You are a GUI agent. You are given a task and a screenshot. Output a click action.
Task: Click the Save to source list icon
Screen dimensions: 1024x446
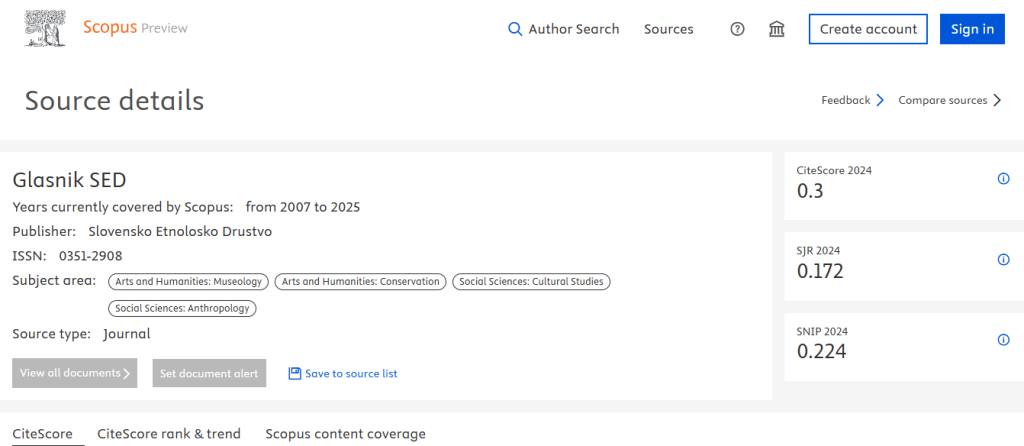(294, 373)
